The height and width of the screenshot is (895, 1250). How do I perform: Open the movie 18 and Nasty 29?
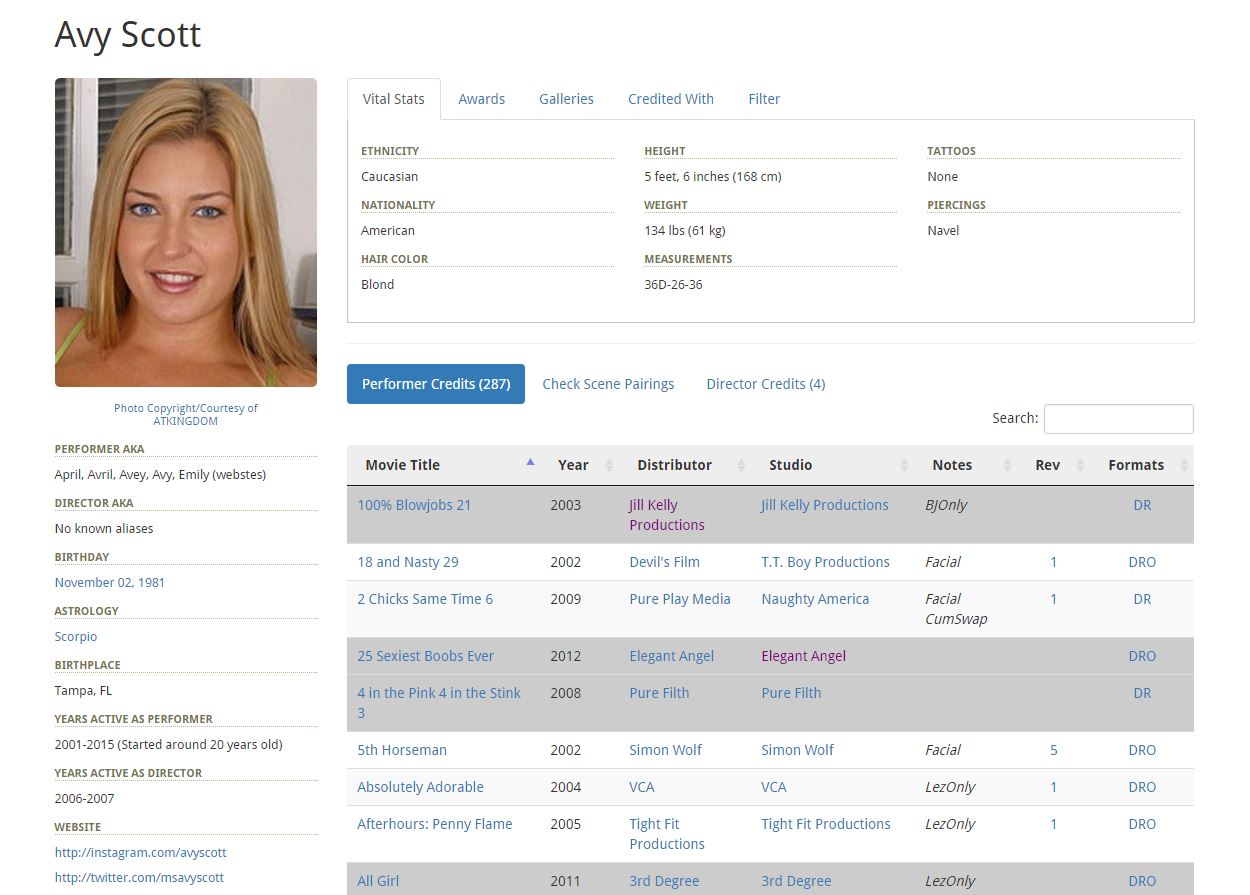408,562
